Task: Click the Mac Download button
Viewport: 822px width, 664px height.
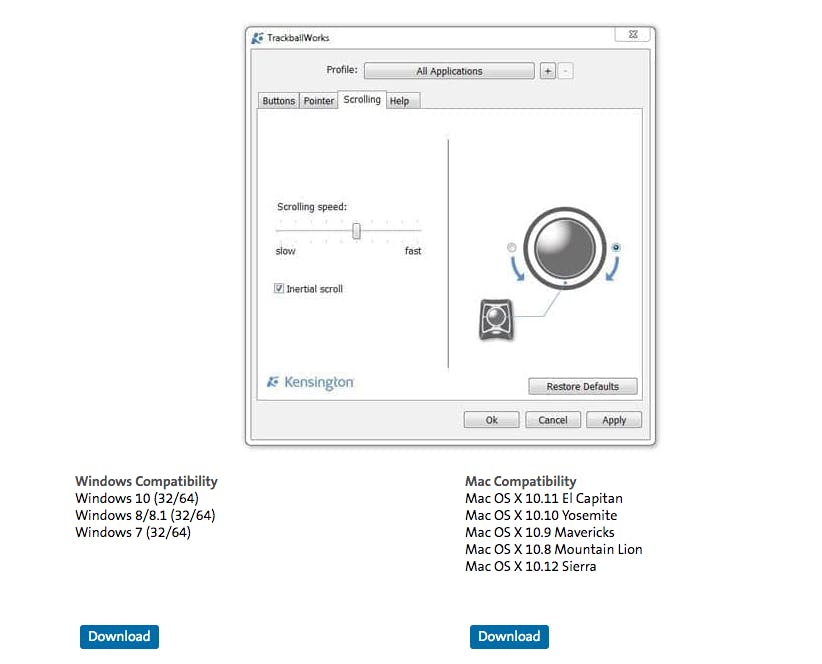Action: click(509, 636)
